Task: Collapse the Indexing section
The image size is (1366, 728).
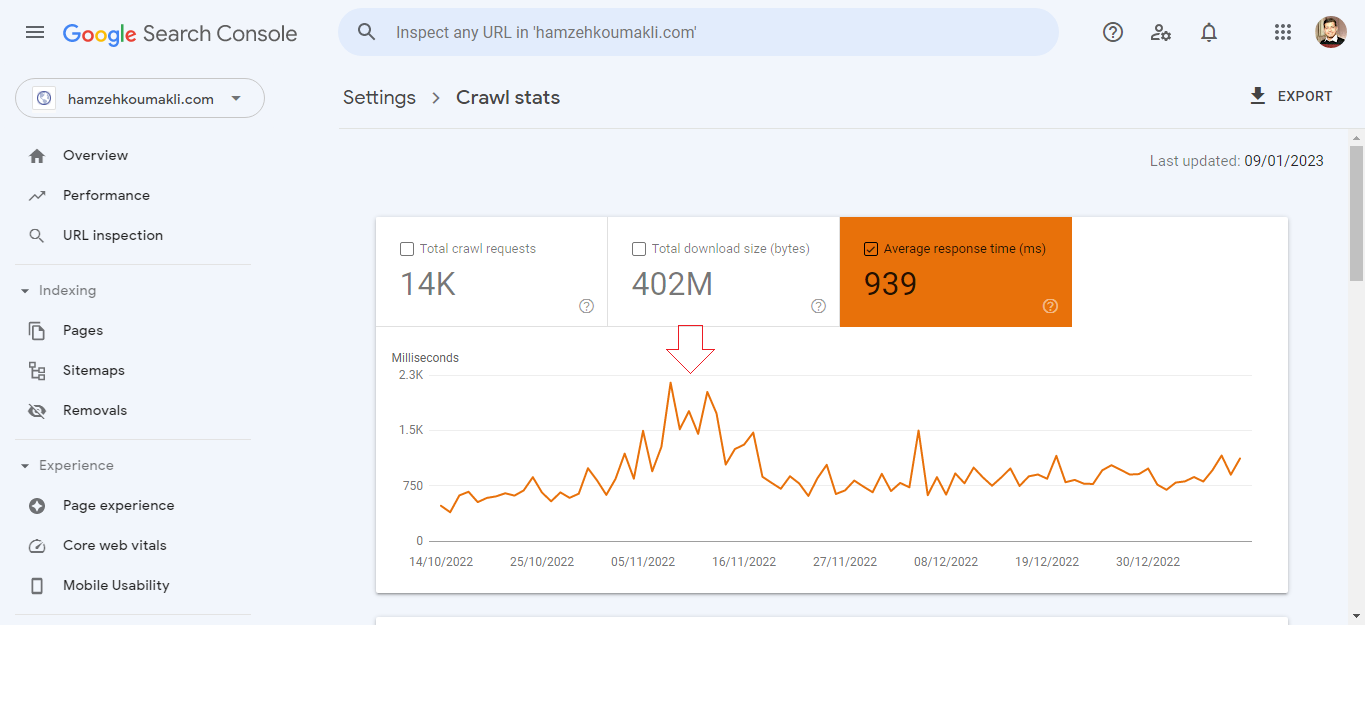Action: [25, 291]
